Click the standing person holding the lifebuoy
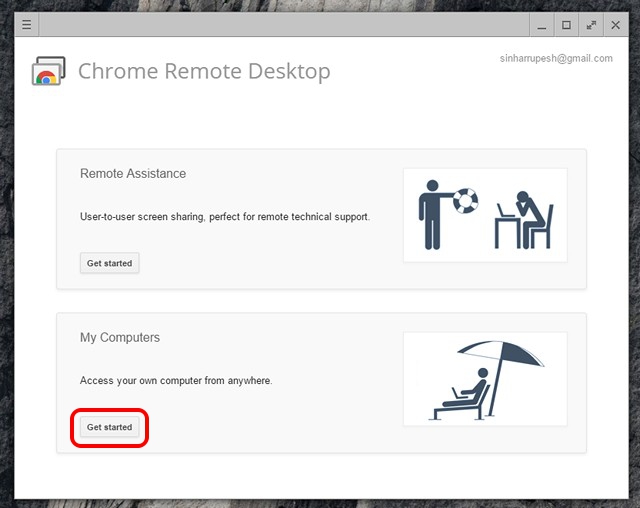This screenshot has height=508, width=640. (432, 214)
